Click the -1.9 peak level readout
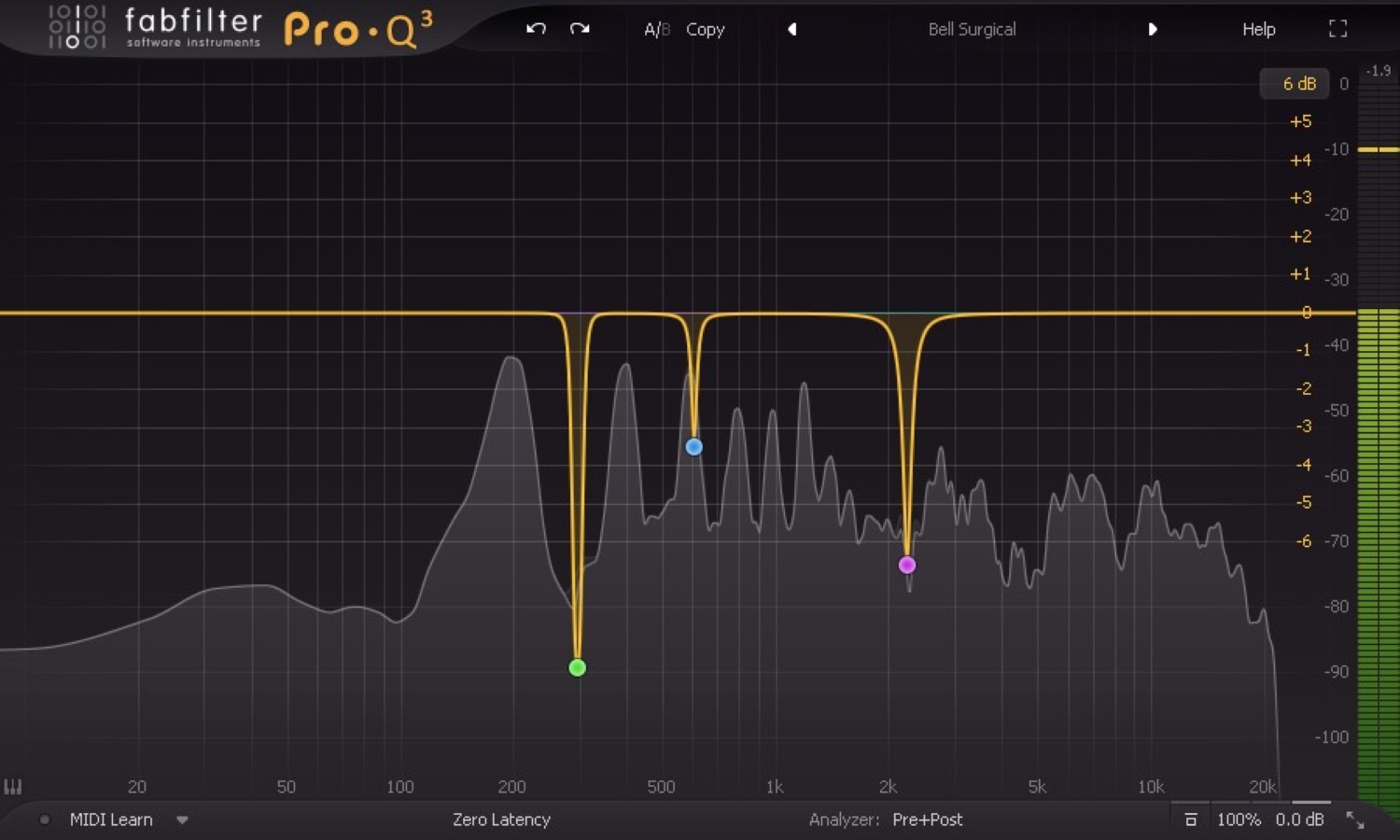 (1378, 71)
